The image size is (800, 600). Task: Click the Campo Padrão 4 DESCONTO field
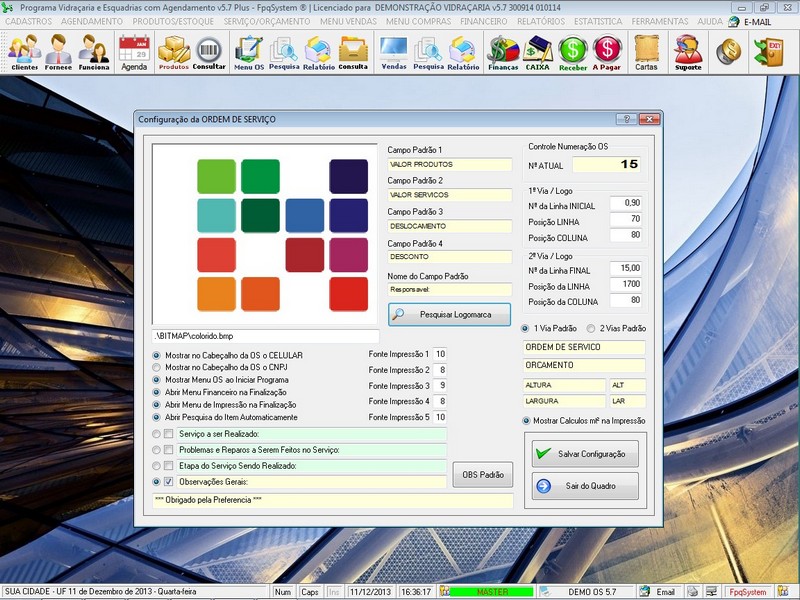449,257
